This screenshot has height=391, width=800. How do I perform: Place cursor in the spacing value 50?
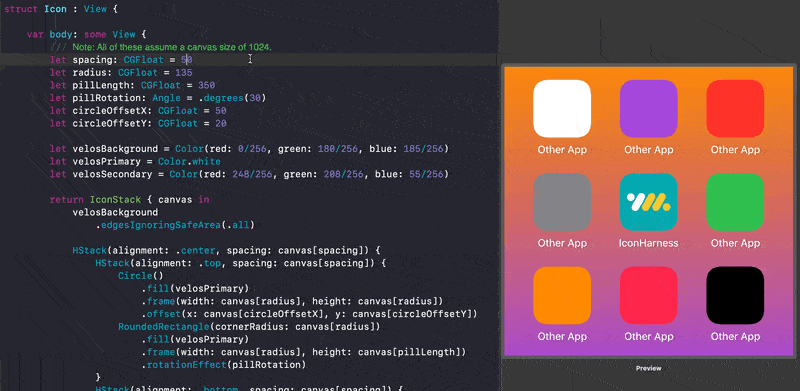[186, 60]
